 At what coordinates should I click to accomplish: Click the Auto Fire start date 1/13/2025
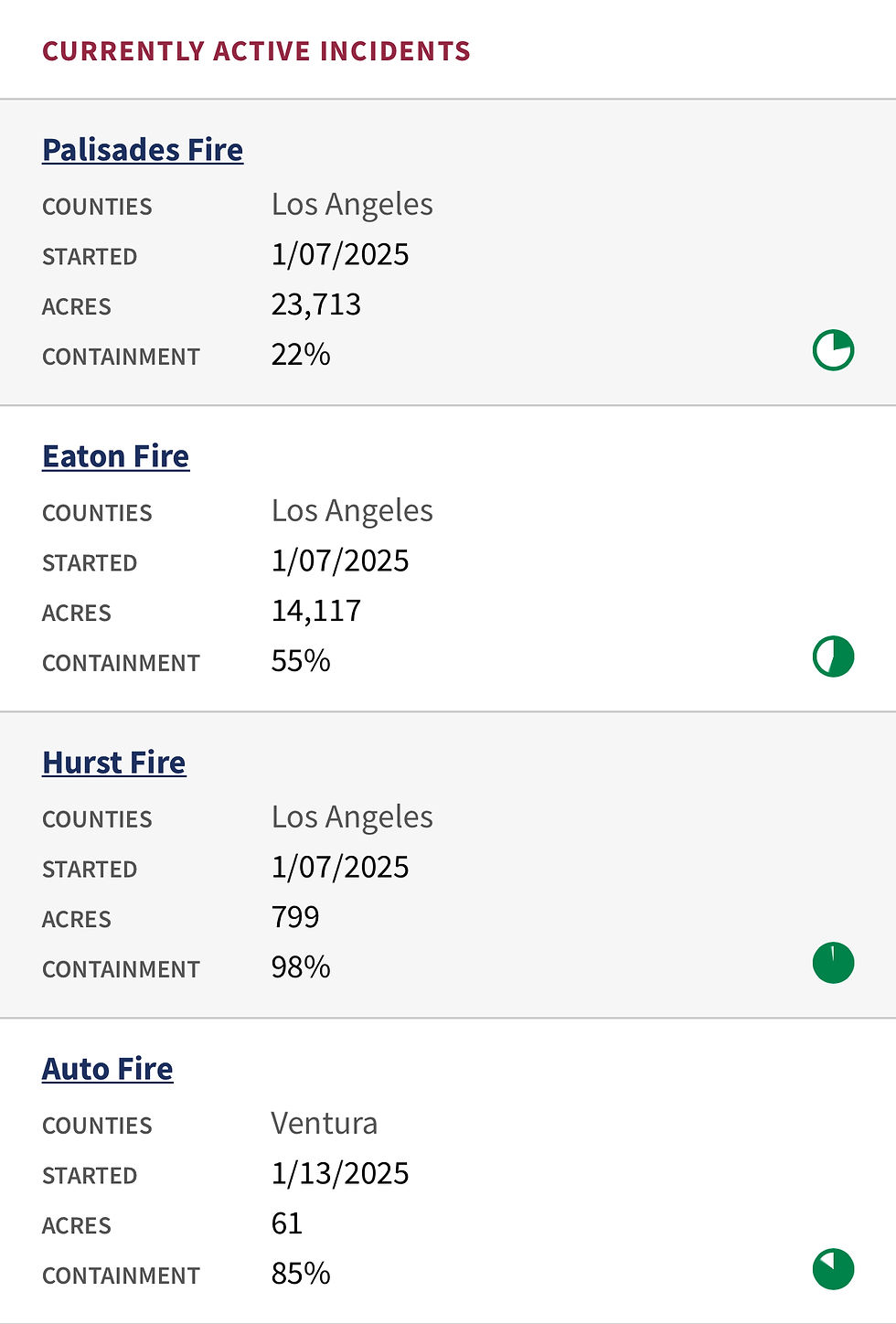coord(340,1173)
